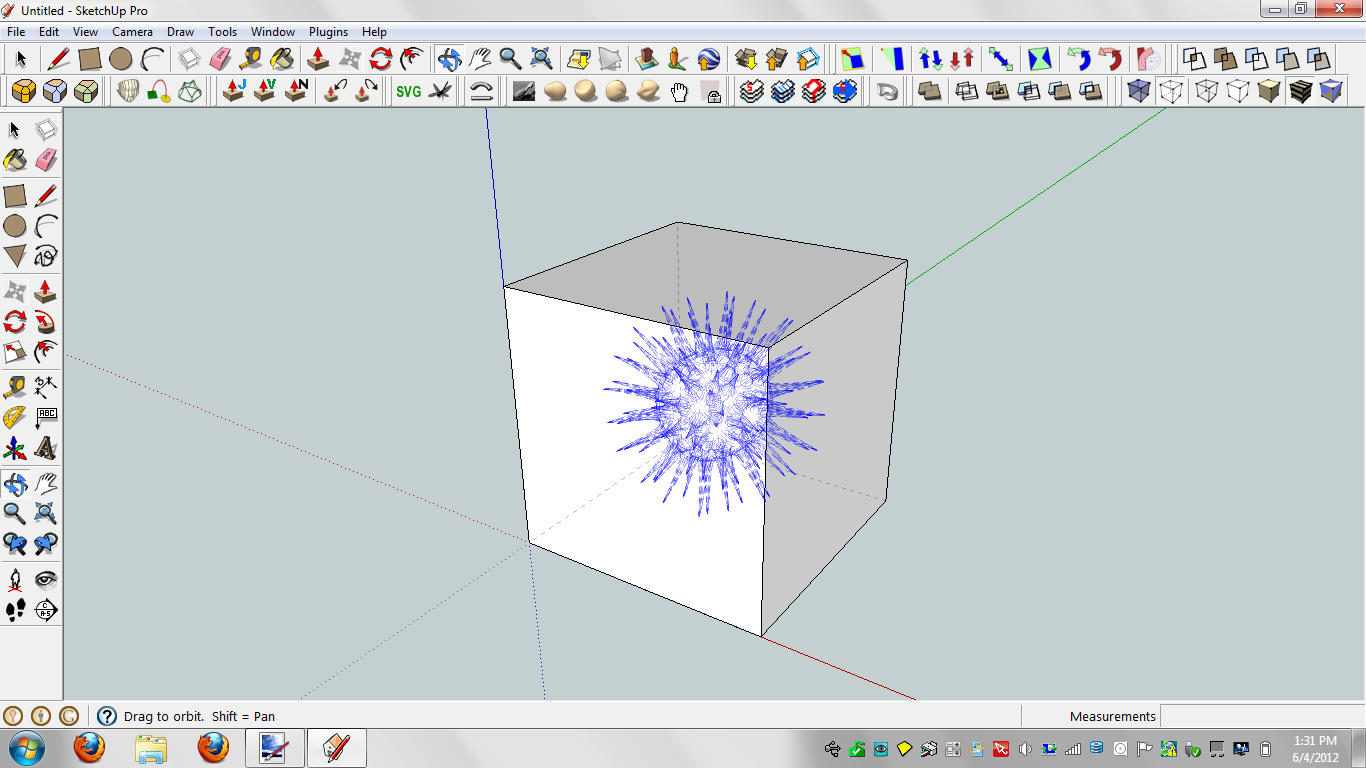Image resolution: width=1366 pixels, height=768 pixels.
Task: Select the Dimension tool
Action: [x=45, y=387]
